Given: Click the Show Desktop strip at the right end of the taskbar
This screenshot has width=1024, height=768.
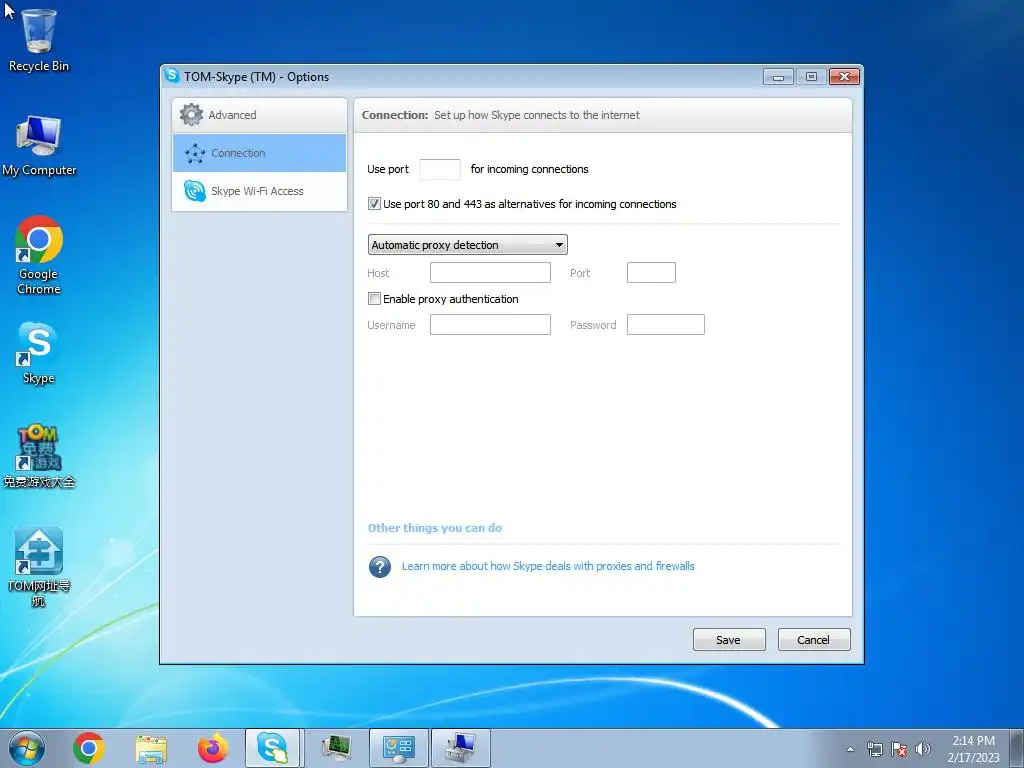Looking at the screenshot, I should [1017, 748].
